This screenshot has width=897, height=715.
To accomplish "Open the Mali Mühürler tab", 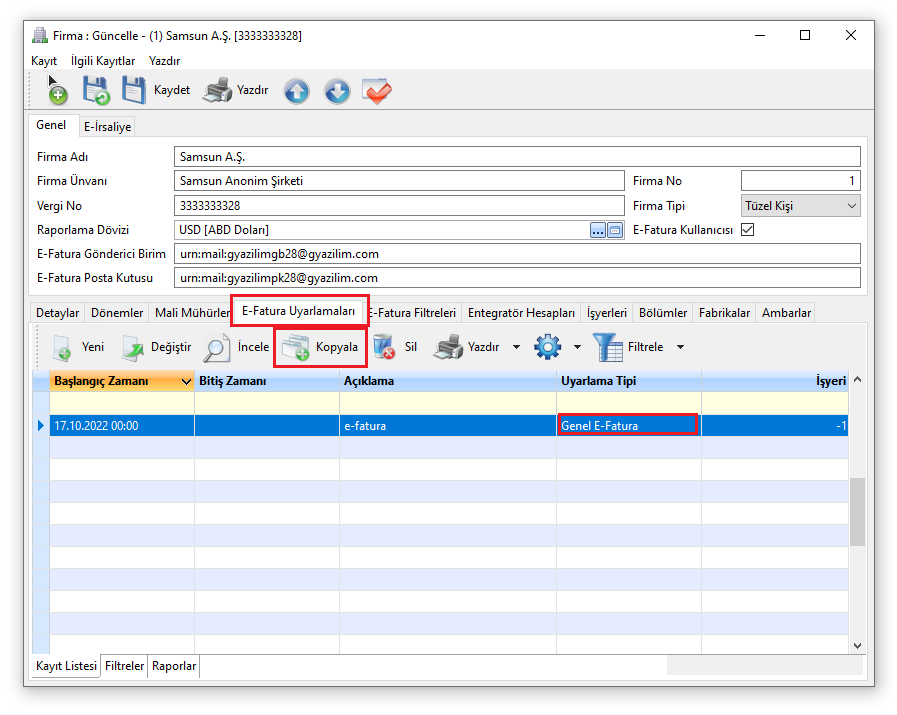I will (x=191, y=313).
